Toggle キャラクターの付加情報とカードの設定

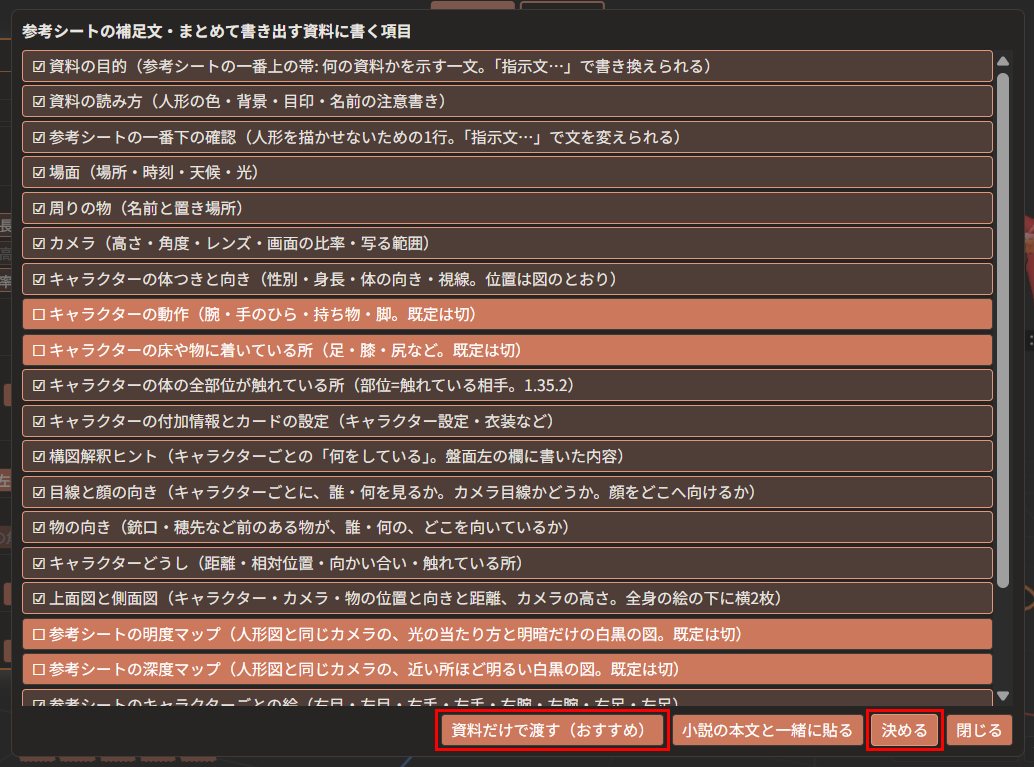[x=507, y=421]
